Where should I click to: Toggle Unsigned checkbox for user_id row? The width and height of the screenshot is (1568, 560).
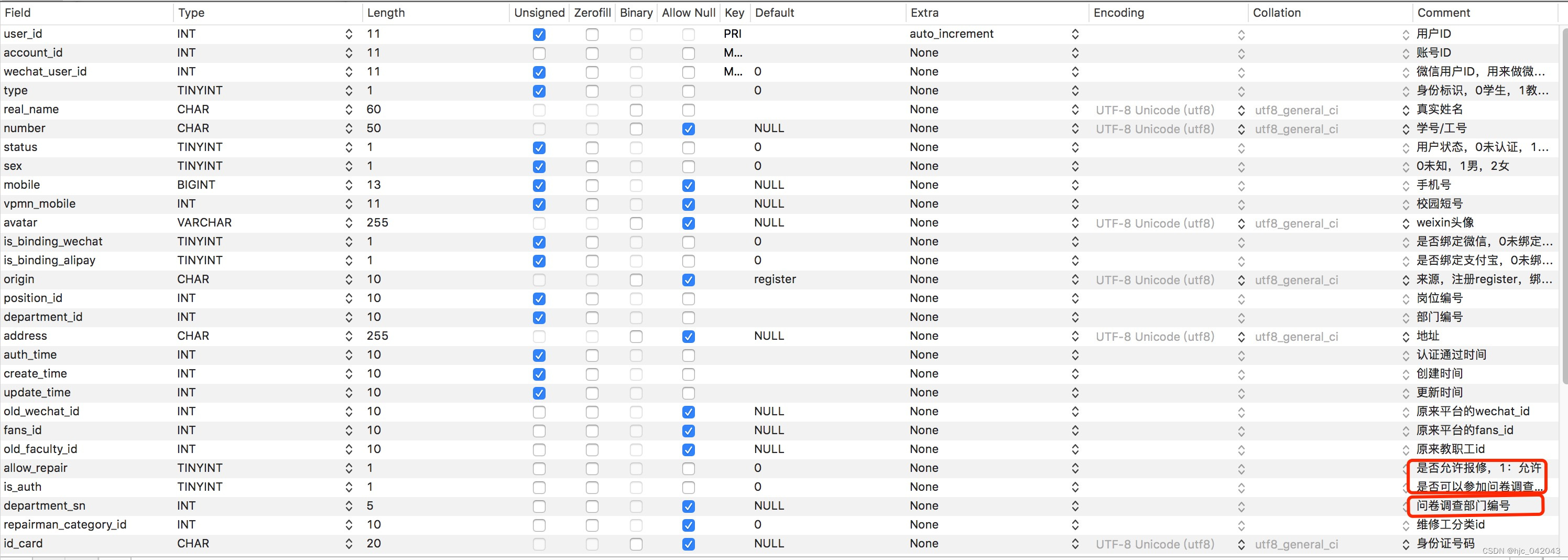[539, 35]
